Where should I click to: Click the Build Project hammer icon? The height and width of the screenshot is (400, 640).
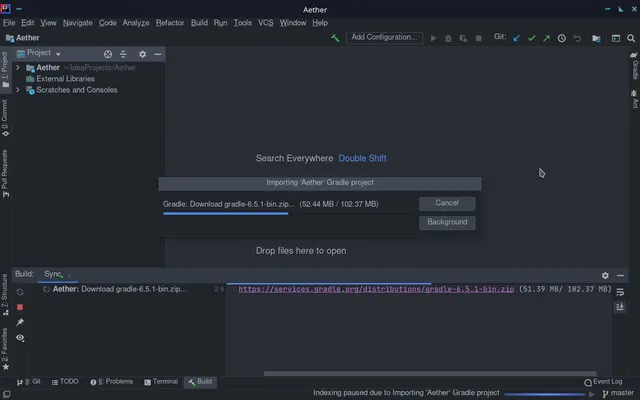pyautogui.click(x=335, y=38)
